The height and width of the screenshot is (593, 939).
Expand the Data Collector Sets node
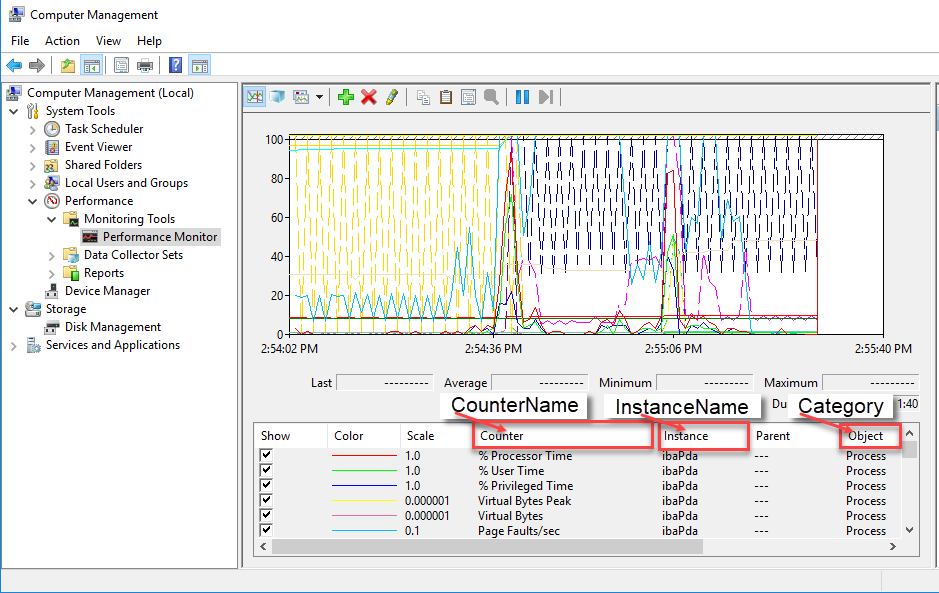click(x=52, y=255)
